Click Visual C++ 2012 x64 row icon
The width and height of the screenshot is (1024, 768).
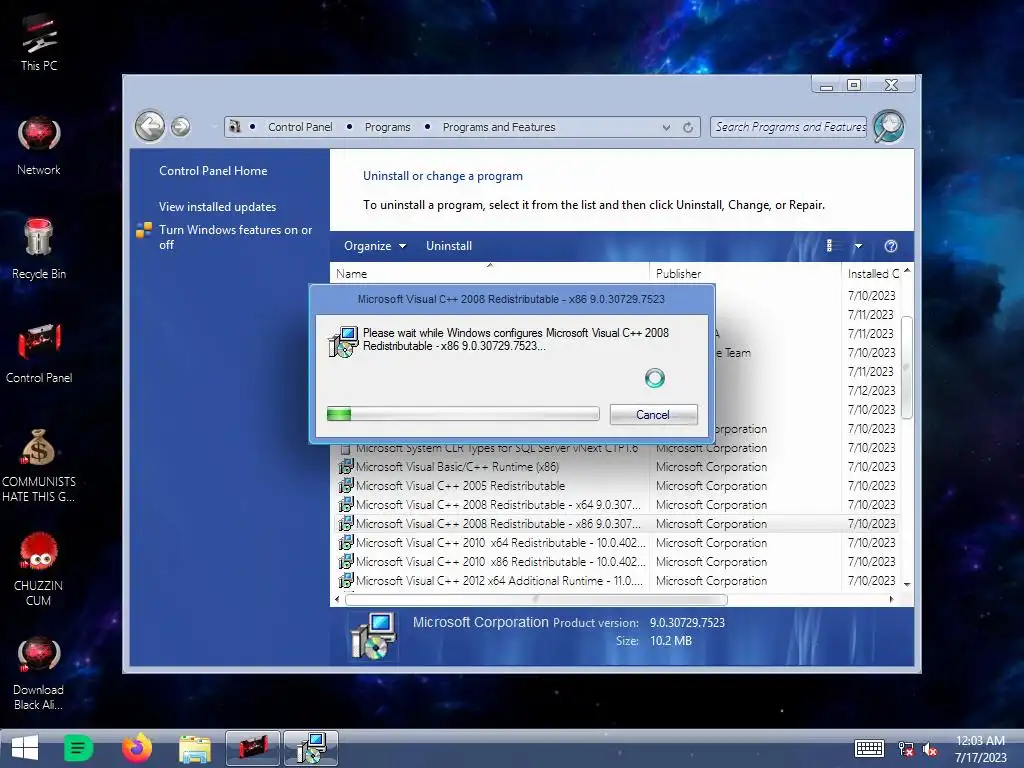coord(345,580)
